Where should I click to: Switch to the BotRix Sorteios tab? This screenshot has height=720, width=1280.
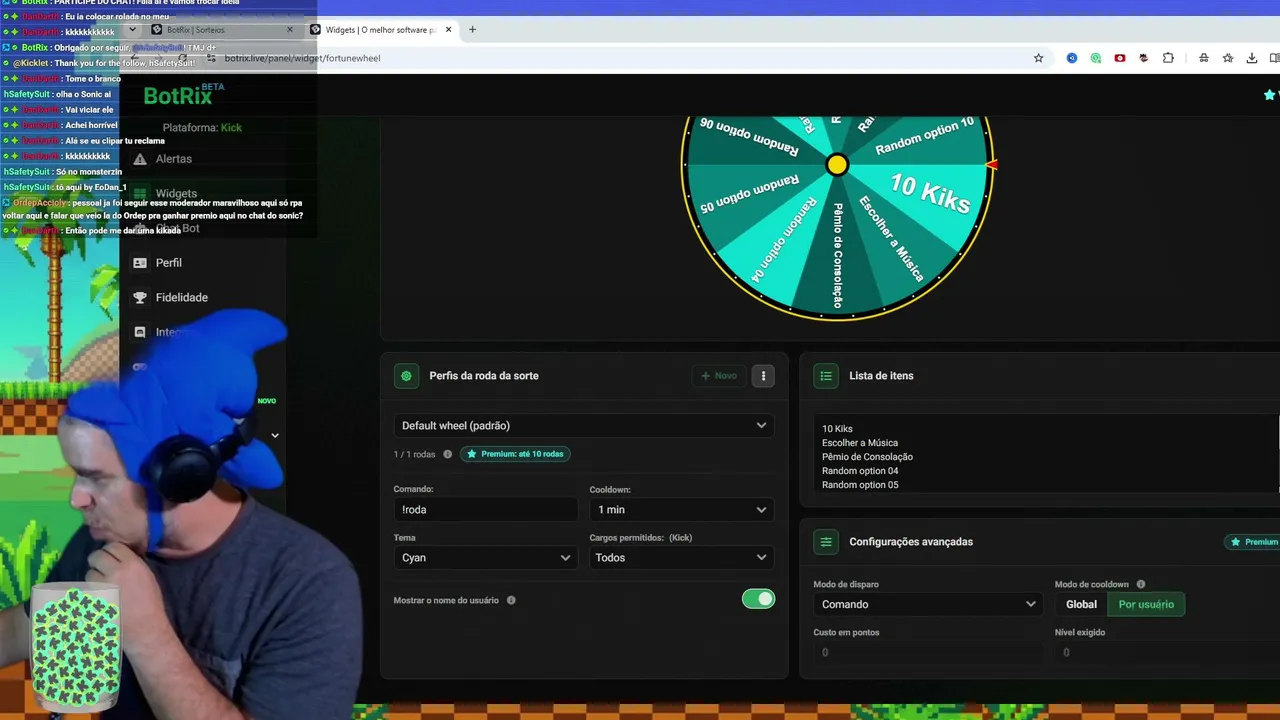[x=221, y=30]
